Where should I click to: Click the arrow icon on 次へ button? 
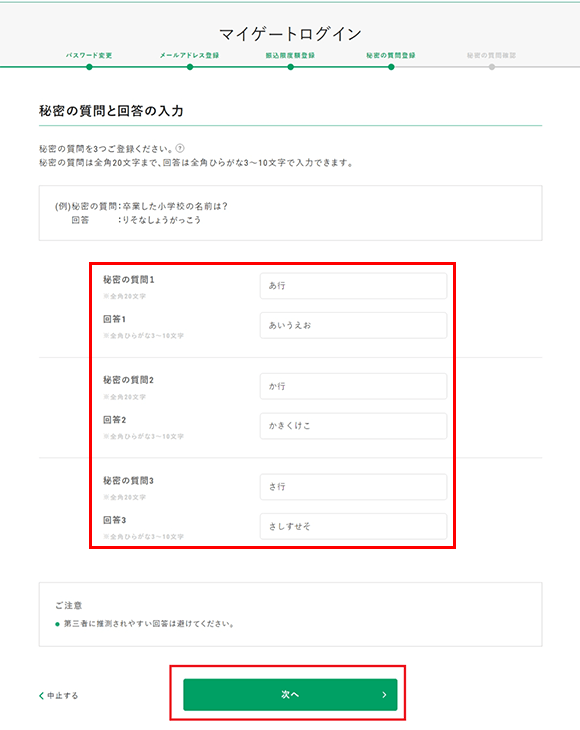point(384,695)
